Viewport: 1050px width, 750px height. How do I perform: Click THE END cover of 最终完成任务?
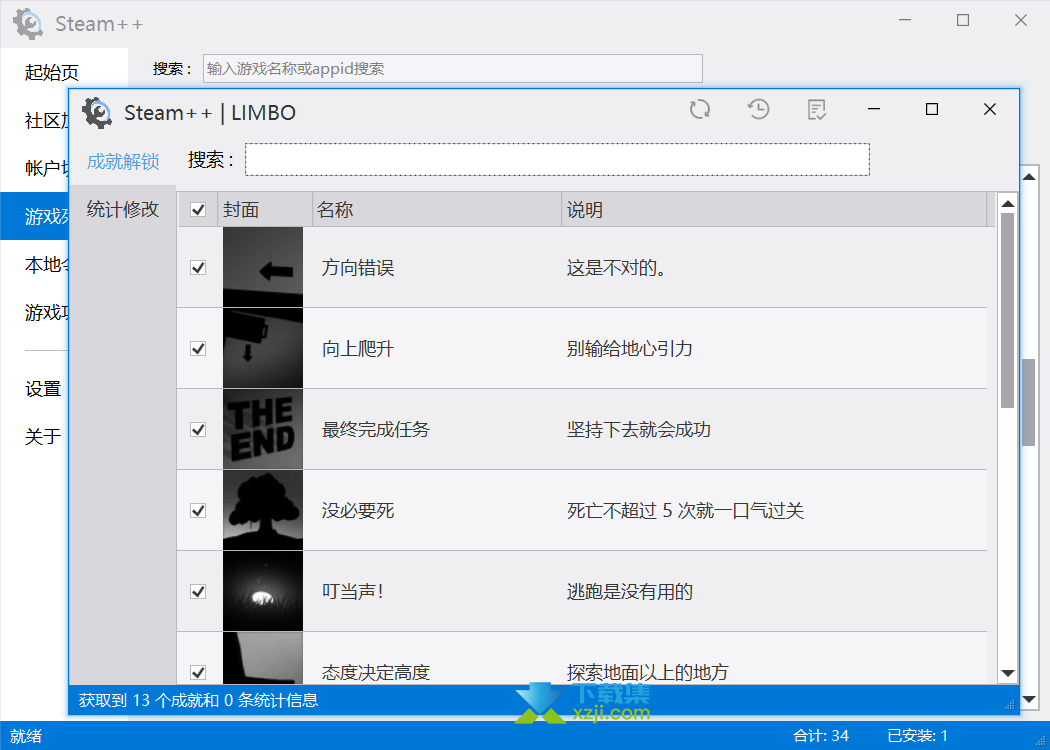coord(262,429)
